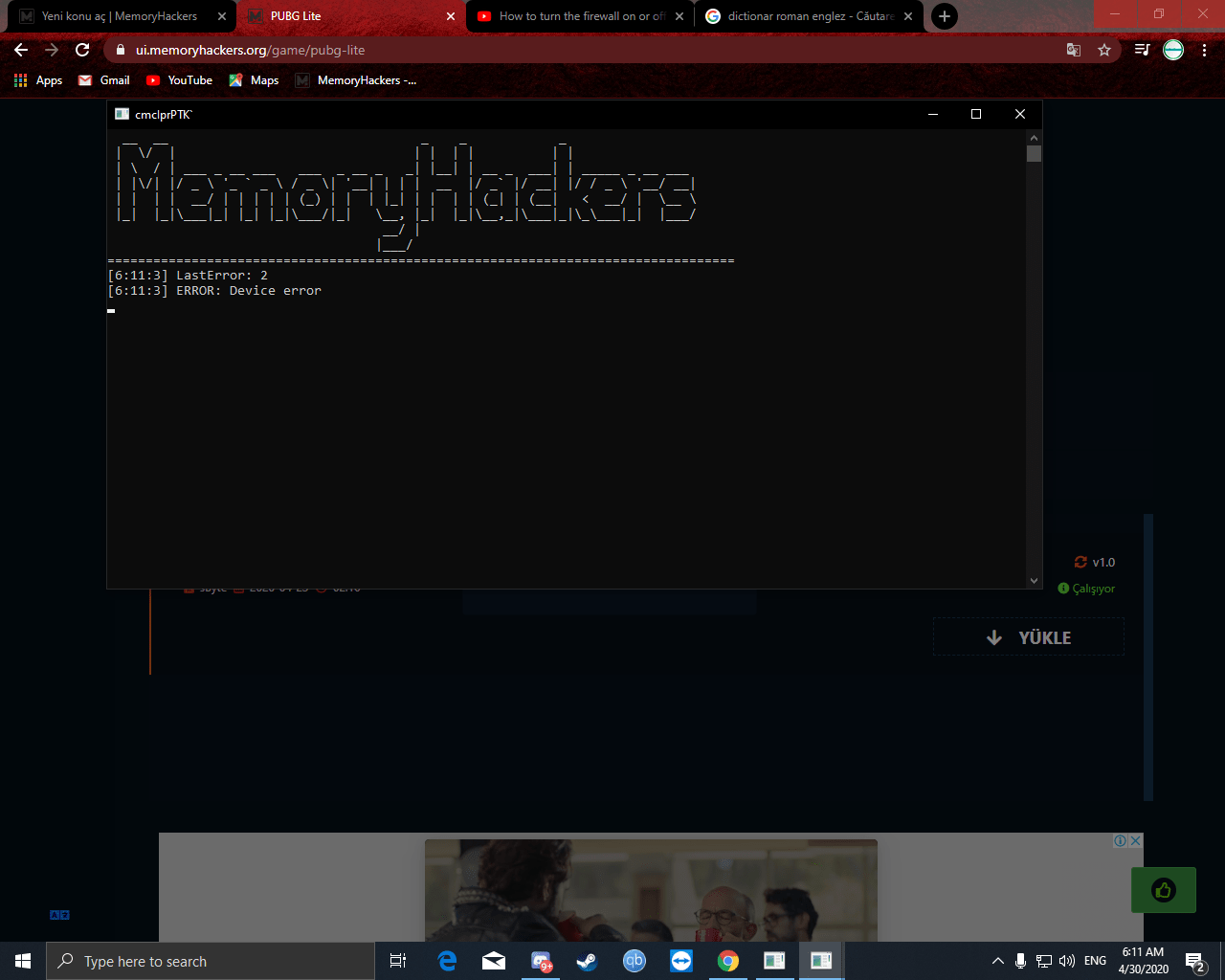Click the v1.0 version refresh icon
Image resolution: width=1225 pixels, height=980 pixels.
click(1080, 563)
